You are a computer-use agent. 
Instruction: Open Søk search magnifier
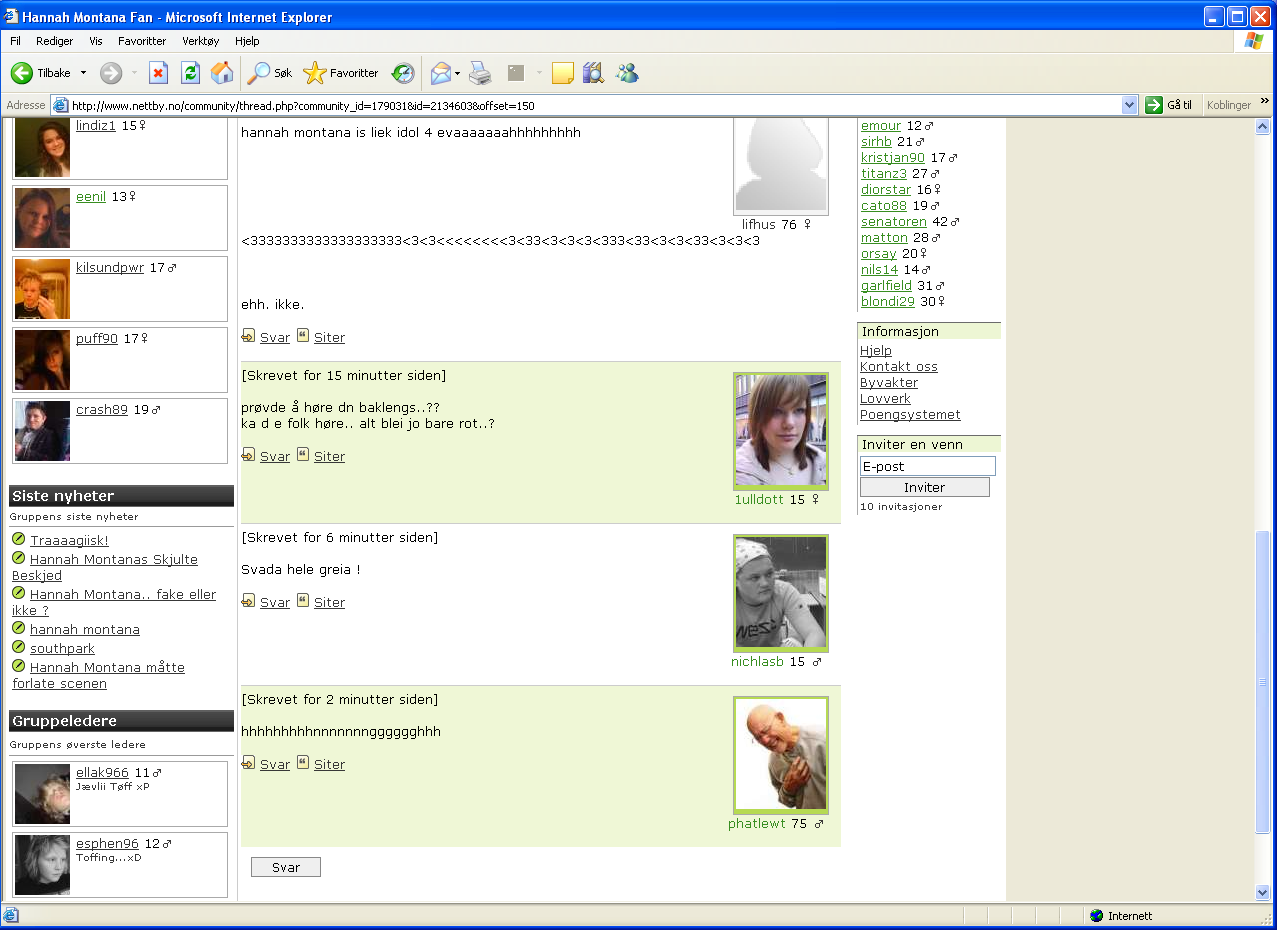(x=259, y=73)
